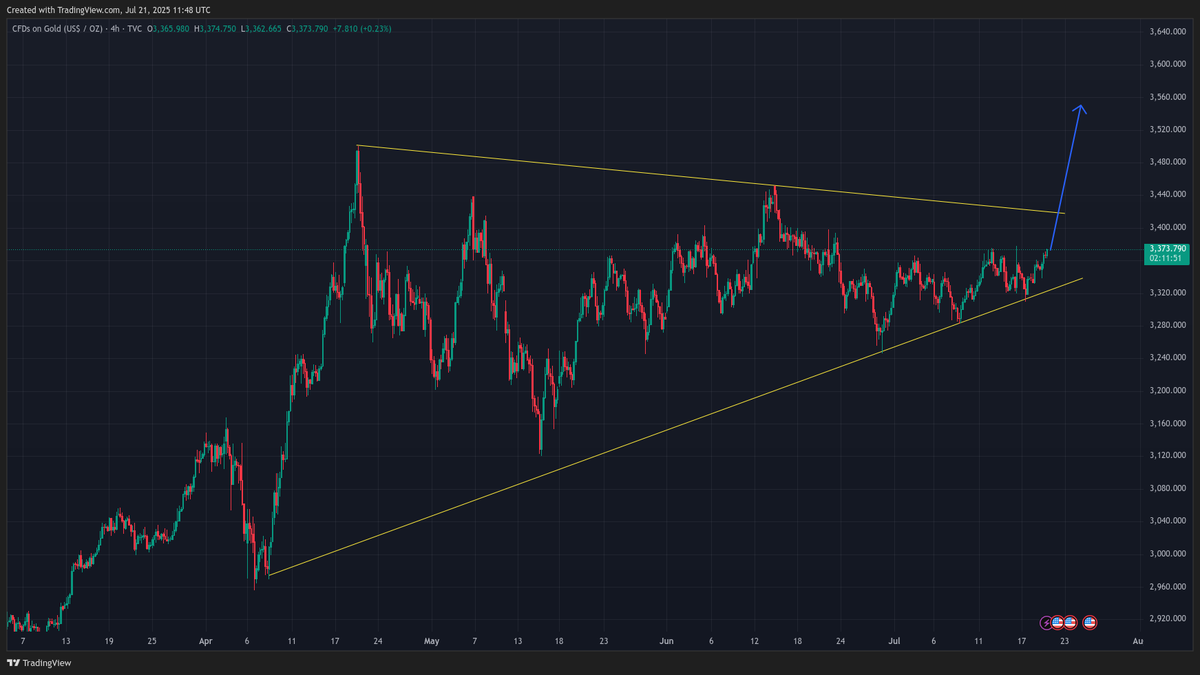Screen dimensions: 1200x675
Task: Click the high value 3,374.750
Action: pos(218,28)
